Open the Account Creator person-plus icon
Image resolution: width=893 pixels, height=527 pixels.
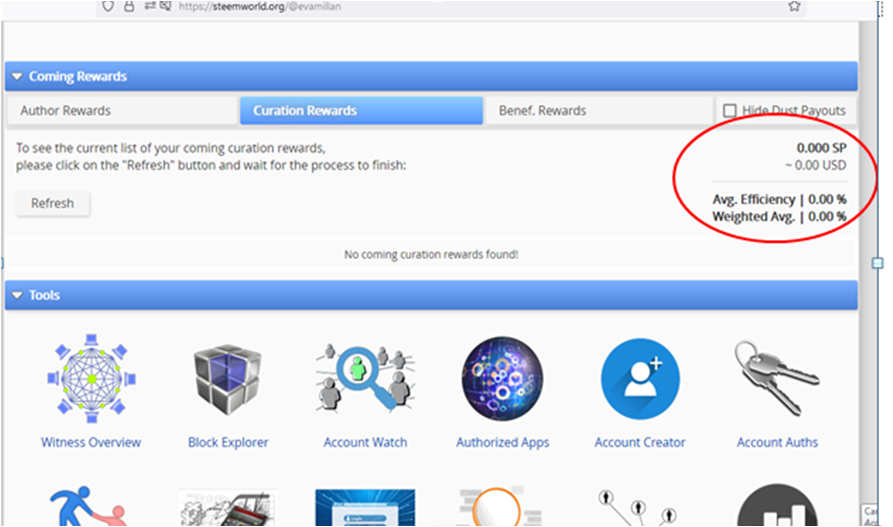click(640, 379)
